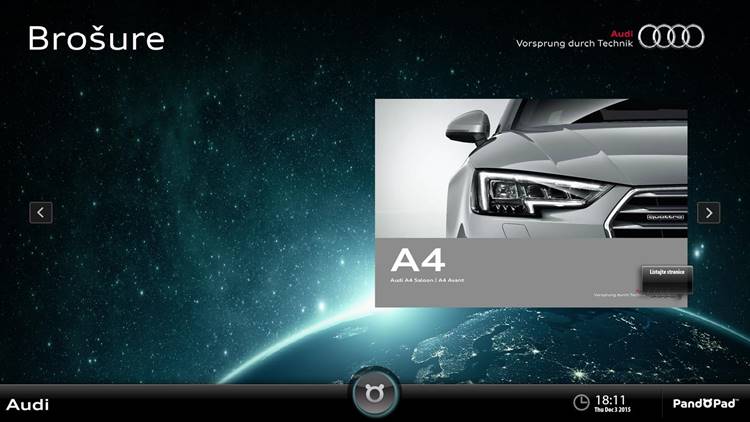Click the clock icon in bottom bar
Screen dimensions: 750x422
coord(581,402)
